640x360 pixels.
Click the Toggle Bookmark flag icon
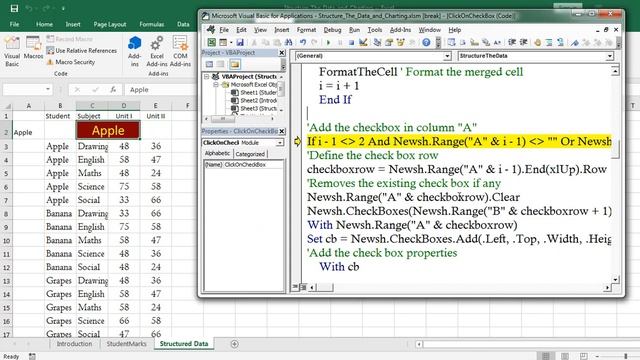point(574,42)
